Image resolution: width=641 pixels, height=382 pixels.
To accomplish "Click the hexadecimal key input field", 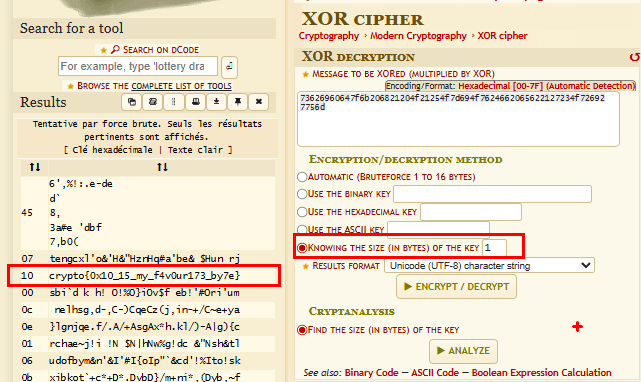I will coord(471,212).
